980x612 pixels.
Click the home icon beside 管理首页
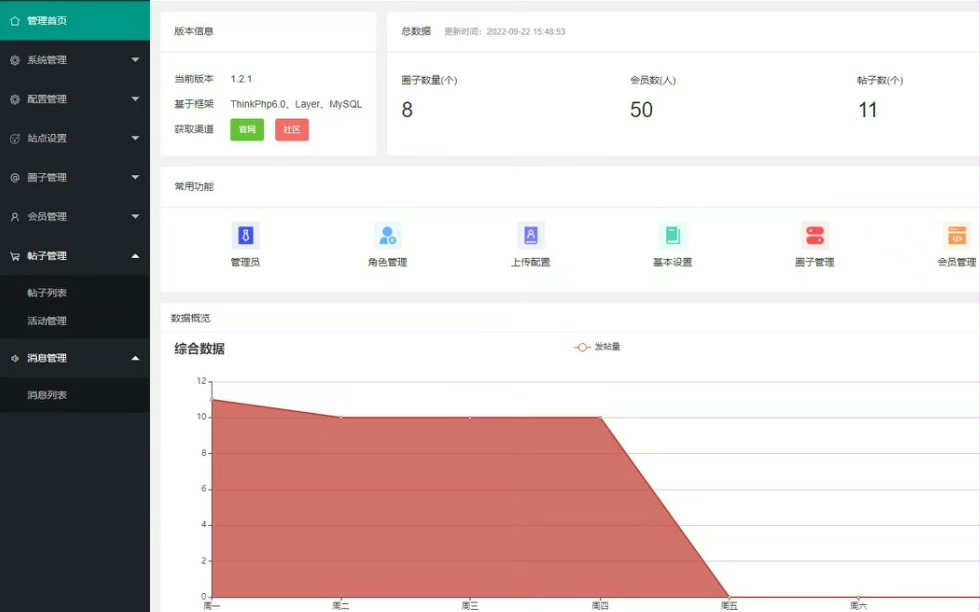[15, 21]
